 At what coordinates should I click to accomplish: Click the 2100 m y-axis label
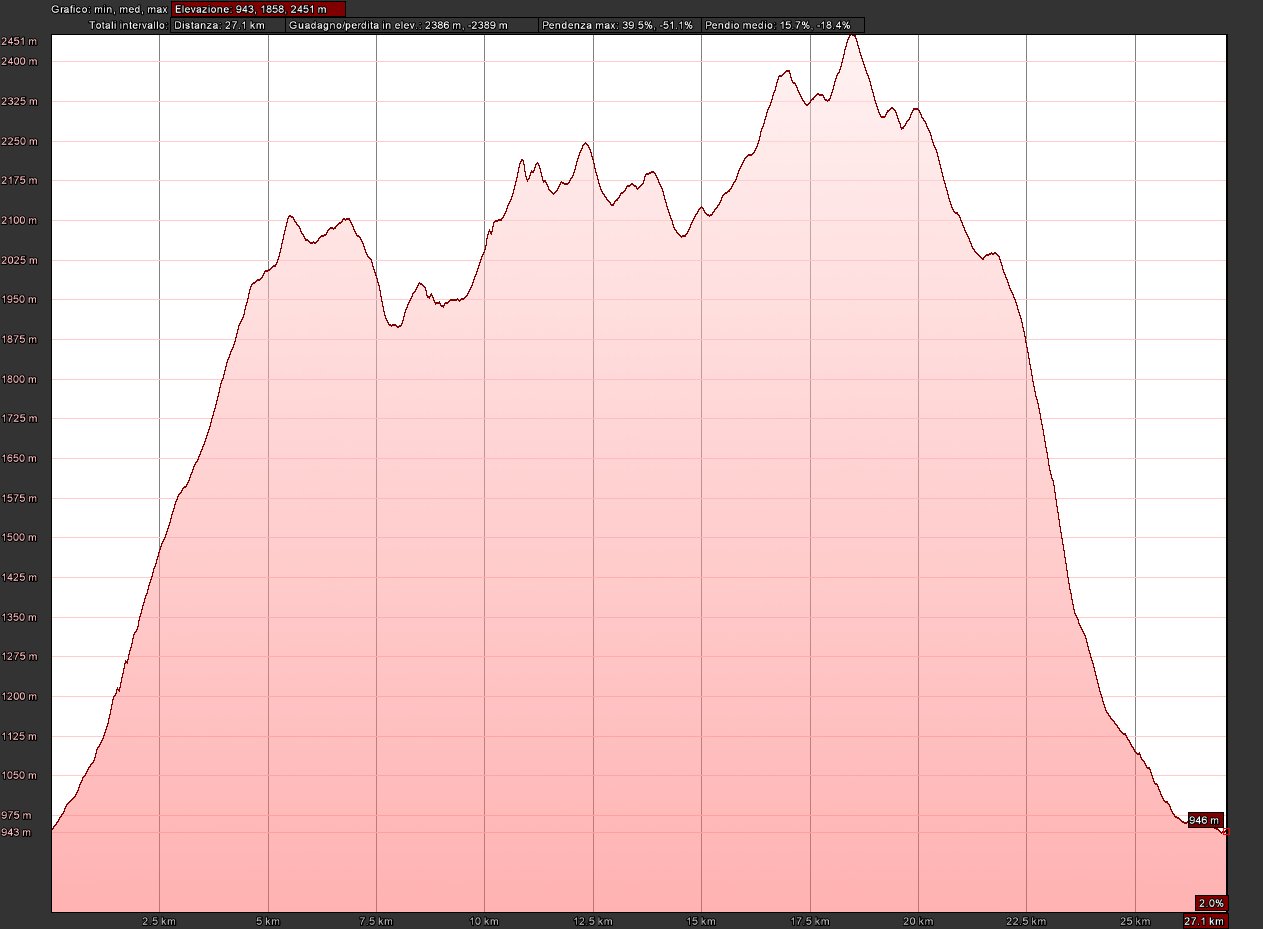click(x=20, y=220)
